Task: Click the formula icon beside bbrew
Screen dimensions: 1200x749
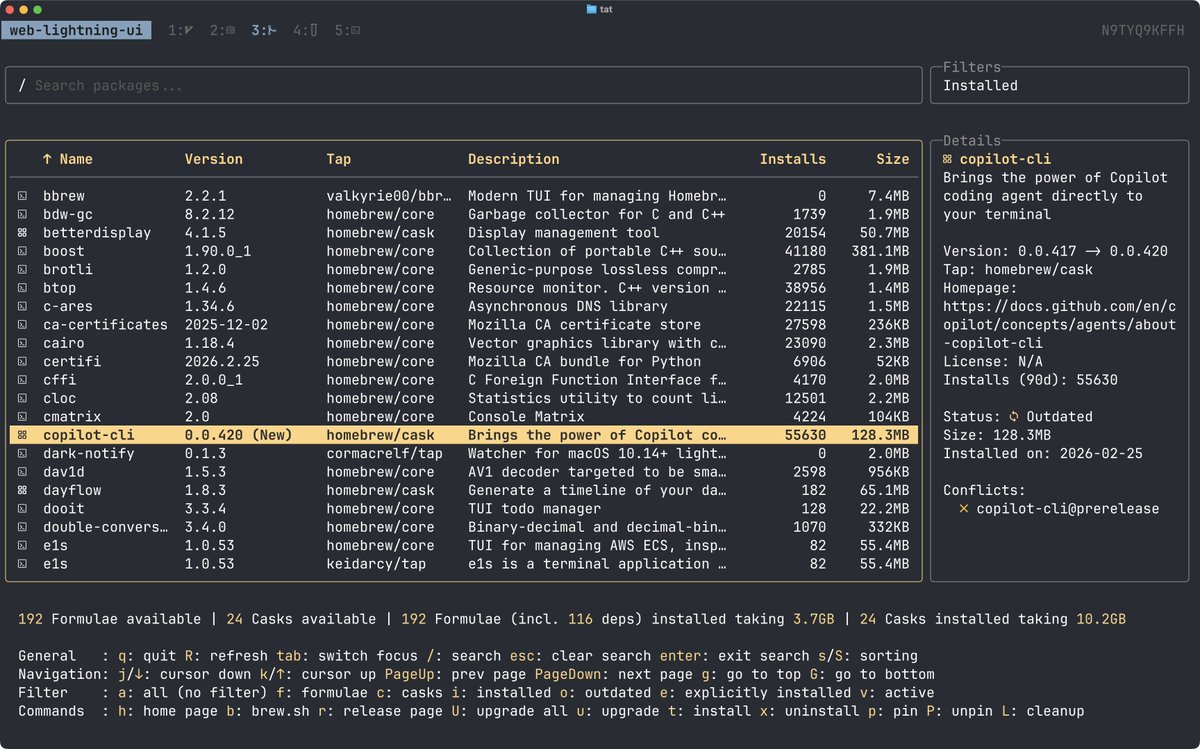Action: (22, 196)
